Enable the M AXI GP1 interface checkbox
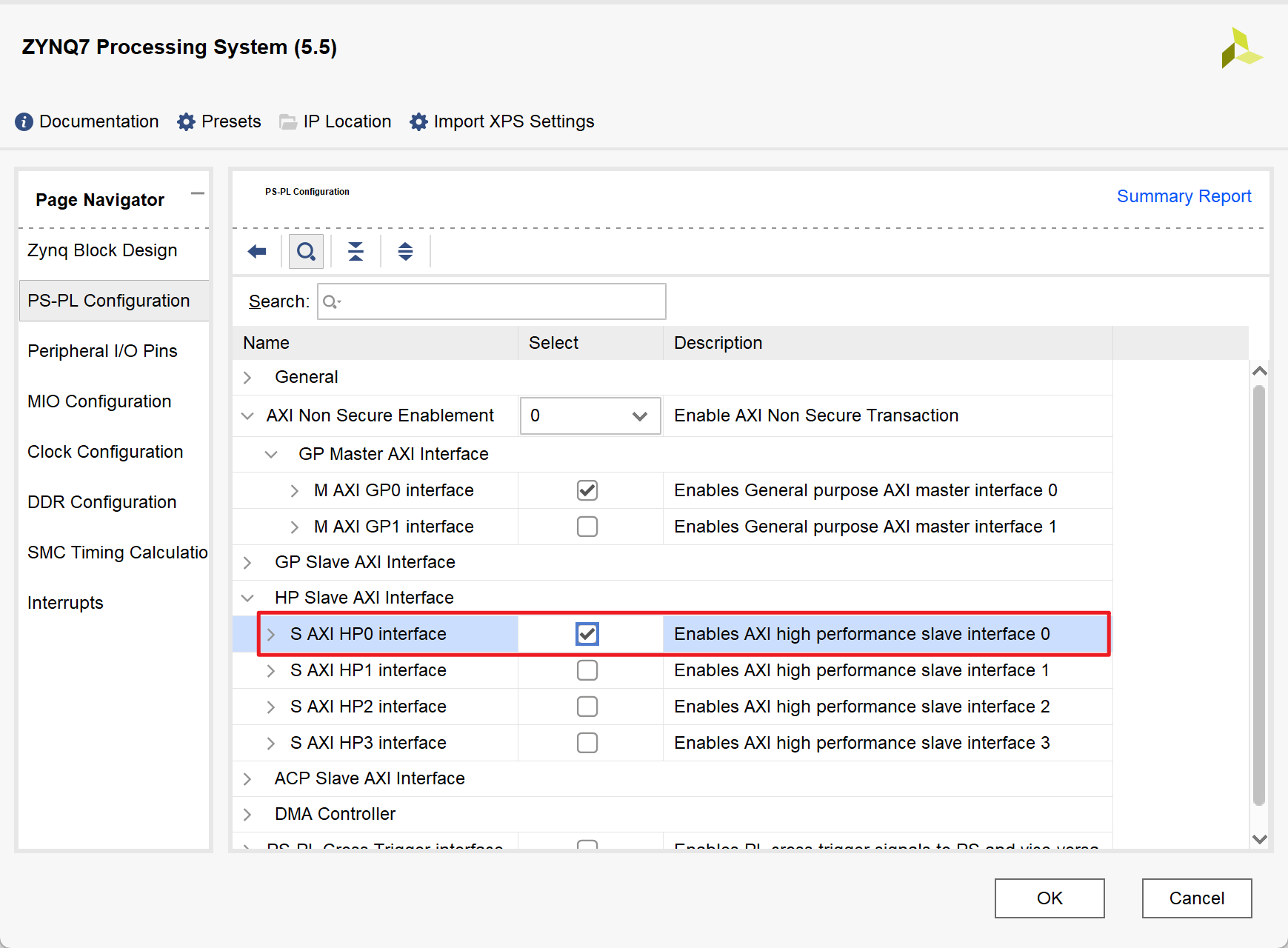The height and width of the screenshot is (948, 1288). [587, 527]
